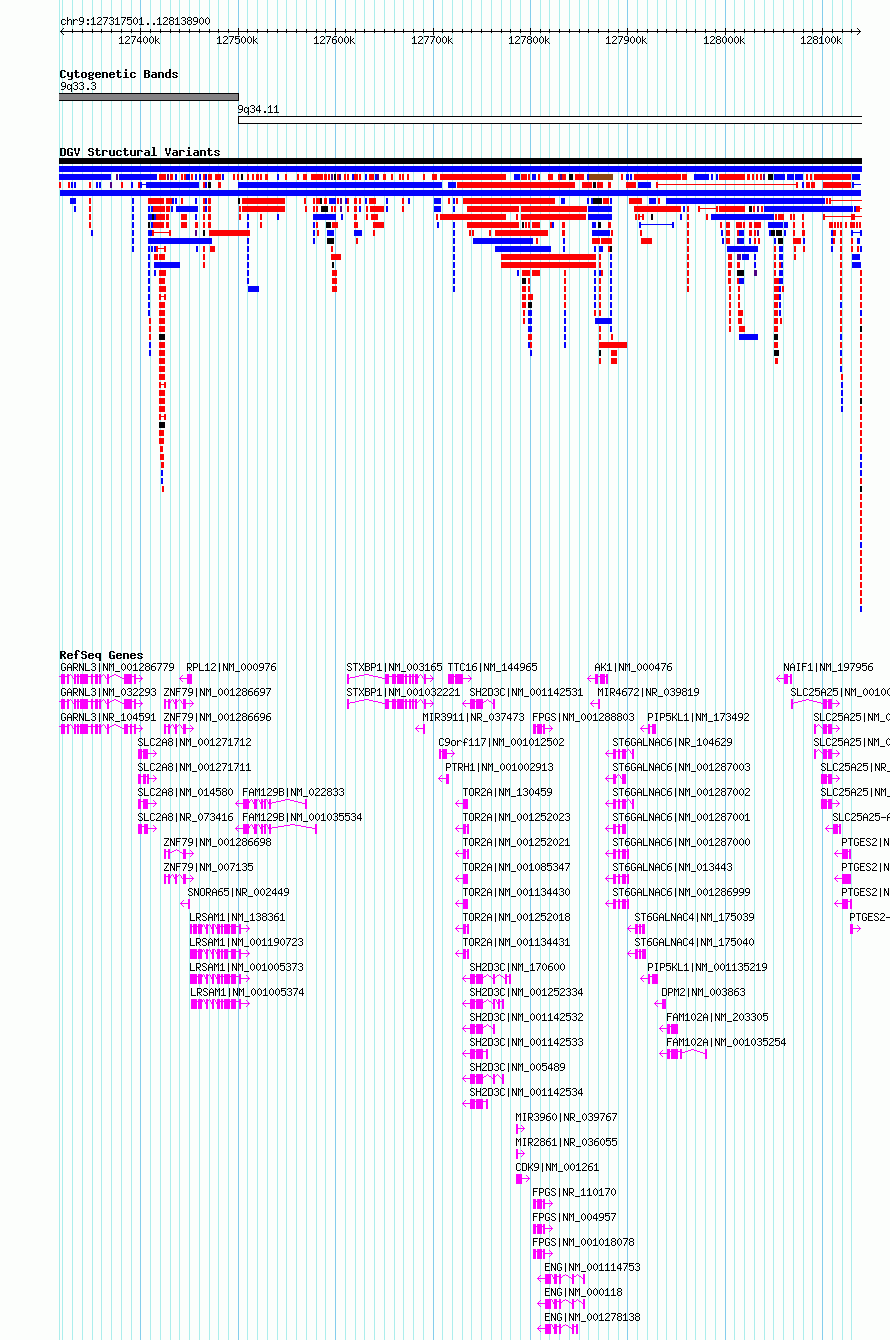Image resolution: width=890 pixels, height=1340 pixels.
Task: Click the 128000k ruler tick label
Action: (724, 40)
